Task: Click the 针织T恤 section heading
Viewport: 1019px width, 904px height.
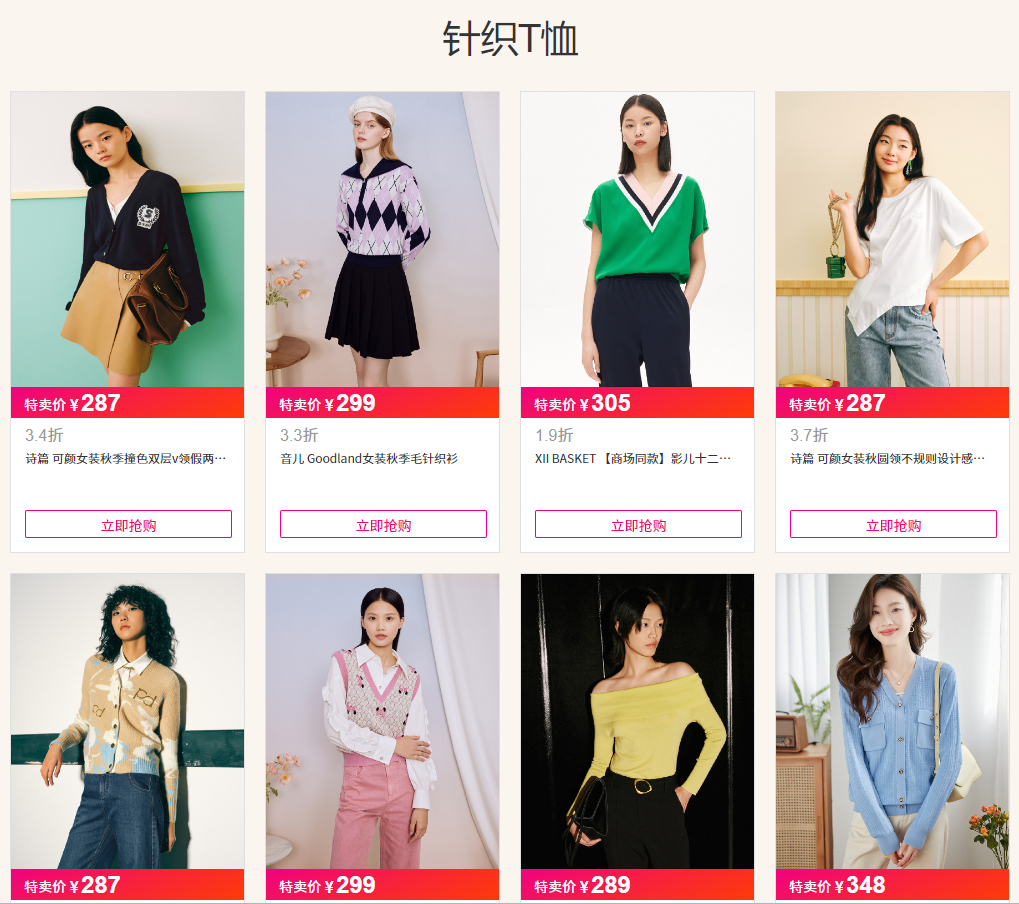Action: pyautogui.click(x=510, y=39)
